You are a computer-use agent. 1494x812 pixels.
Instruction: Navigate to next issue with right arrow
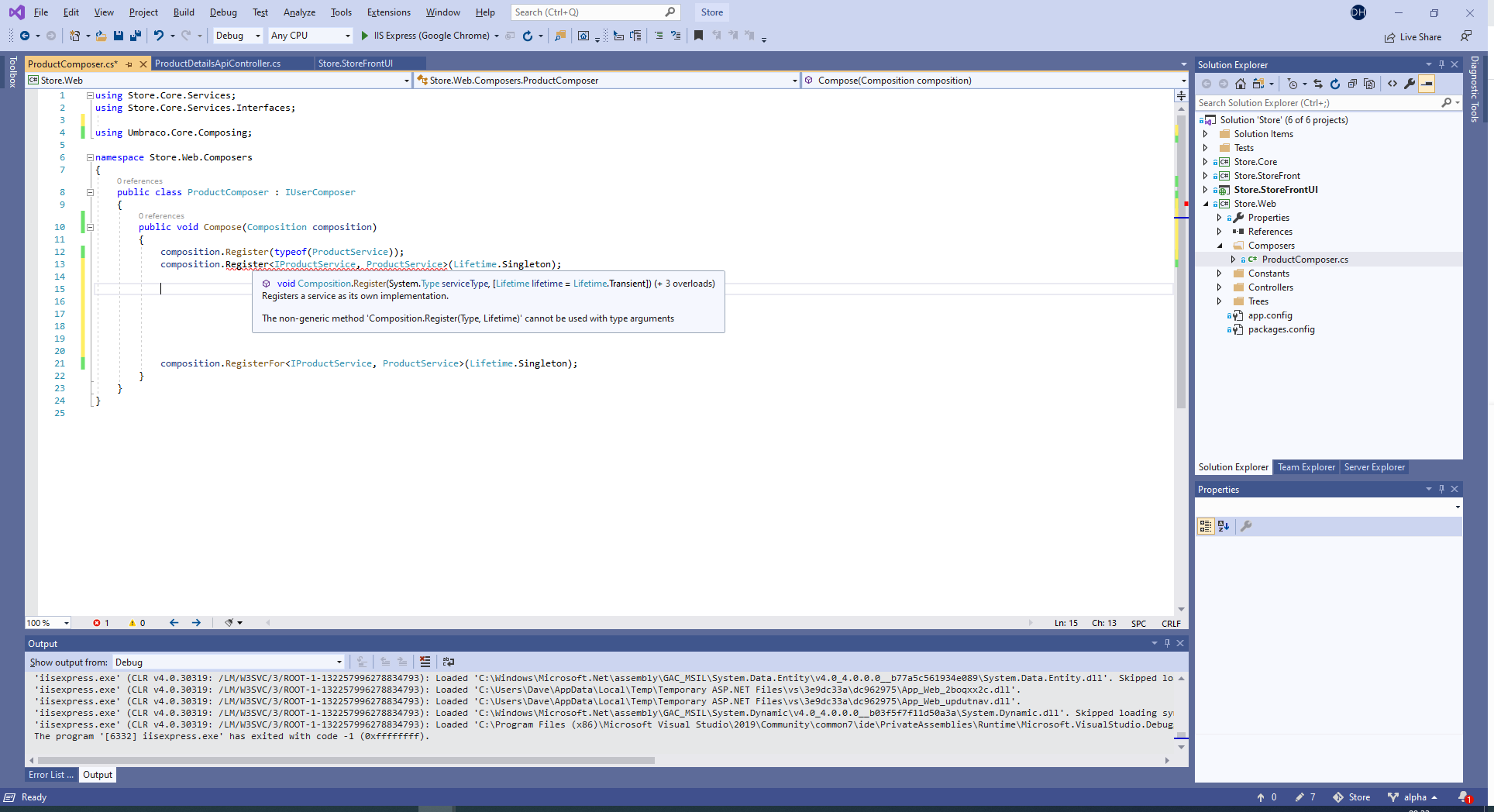click(196, 623)
